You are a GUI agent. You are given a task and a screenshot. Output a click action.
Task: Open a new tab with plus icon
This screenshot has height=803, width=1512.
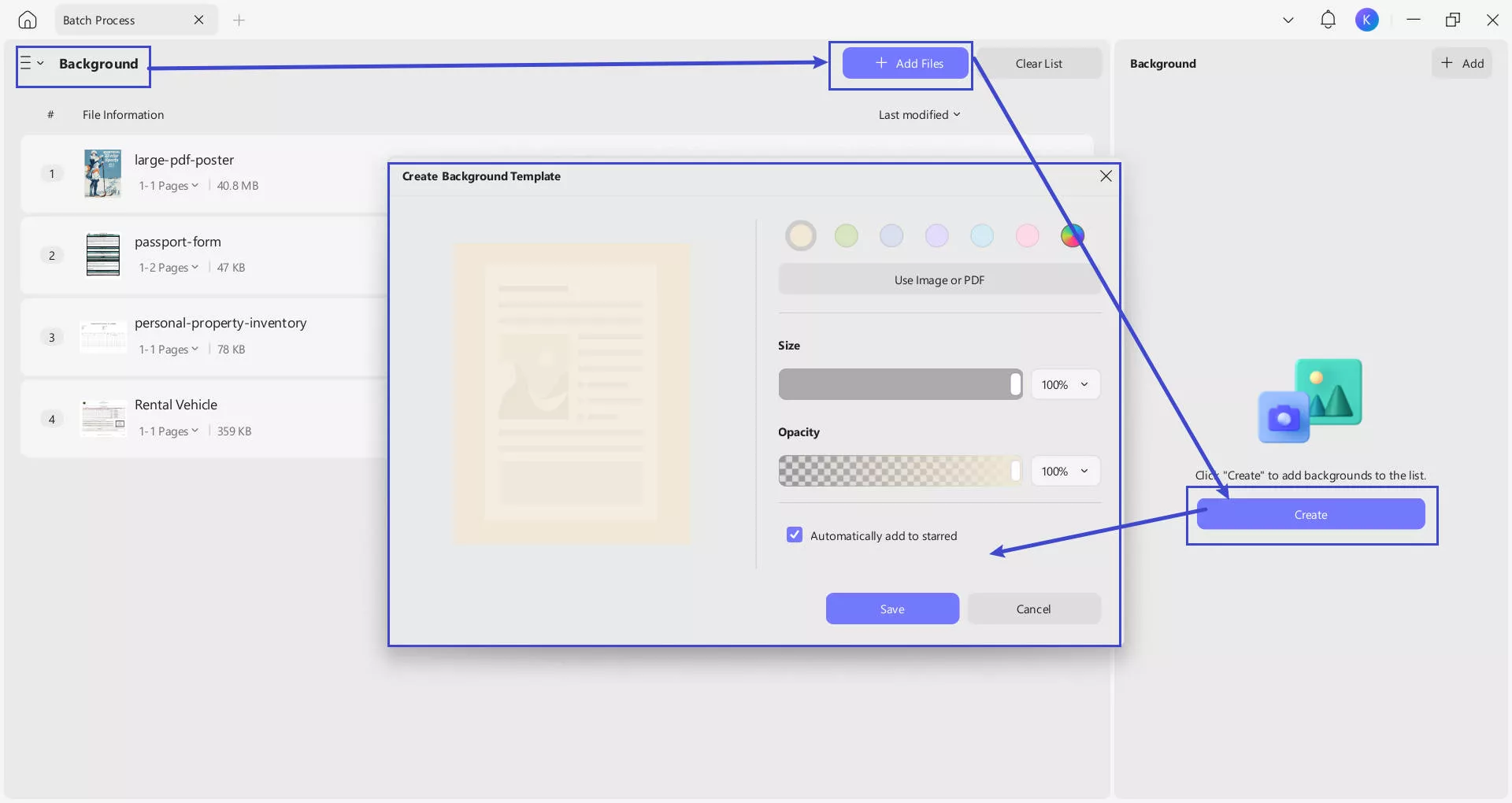(239, 20)
